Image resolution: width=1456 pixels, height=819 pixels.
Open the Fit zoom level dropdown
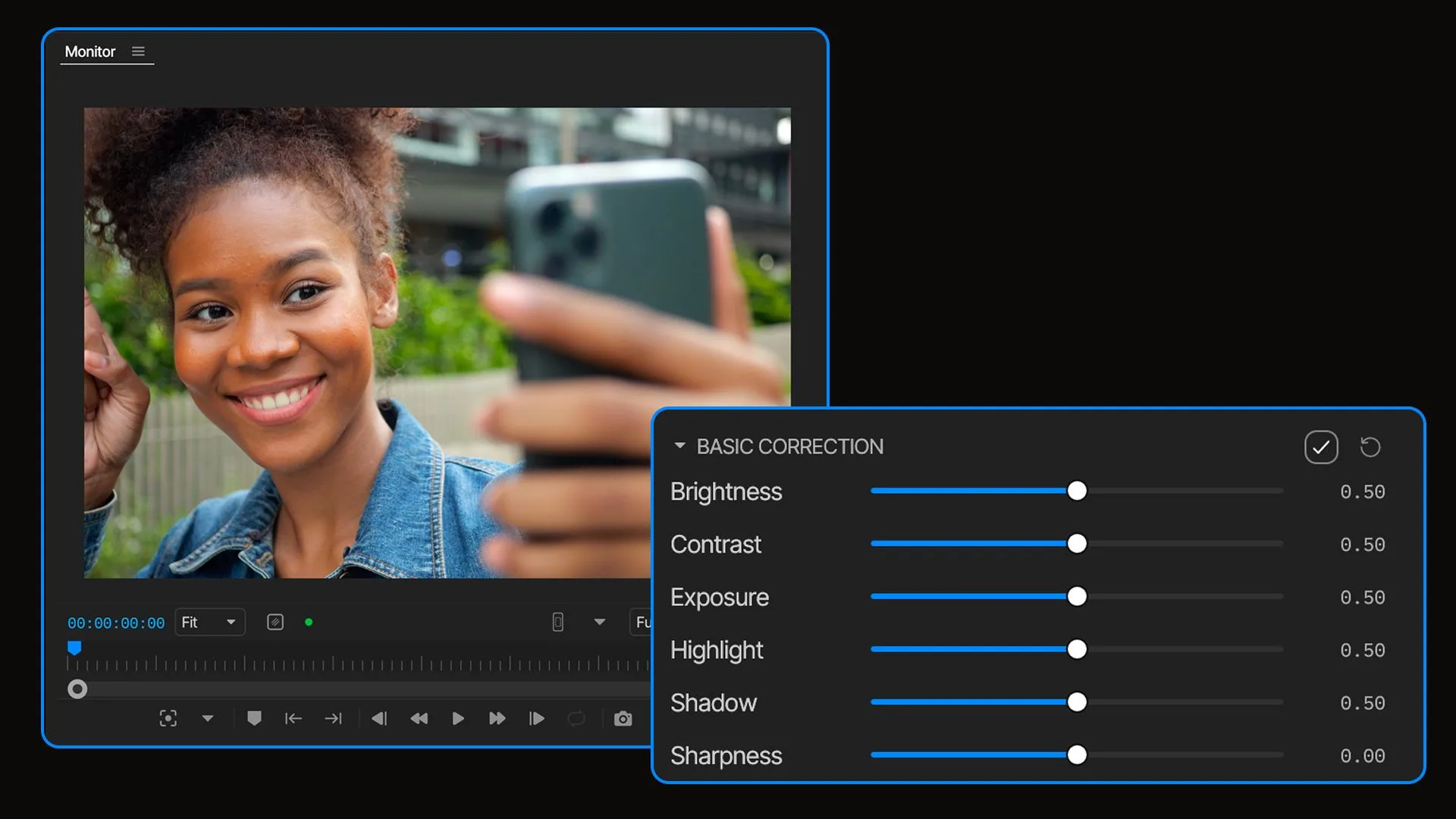(210, 622)
